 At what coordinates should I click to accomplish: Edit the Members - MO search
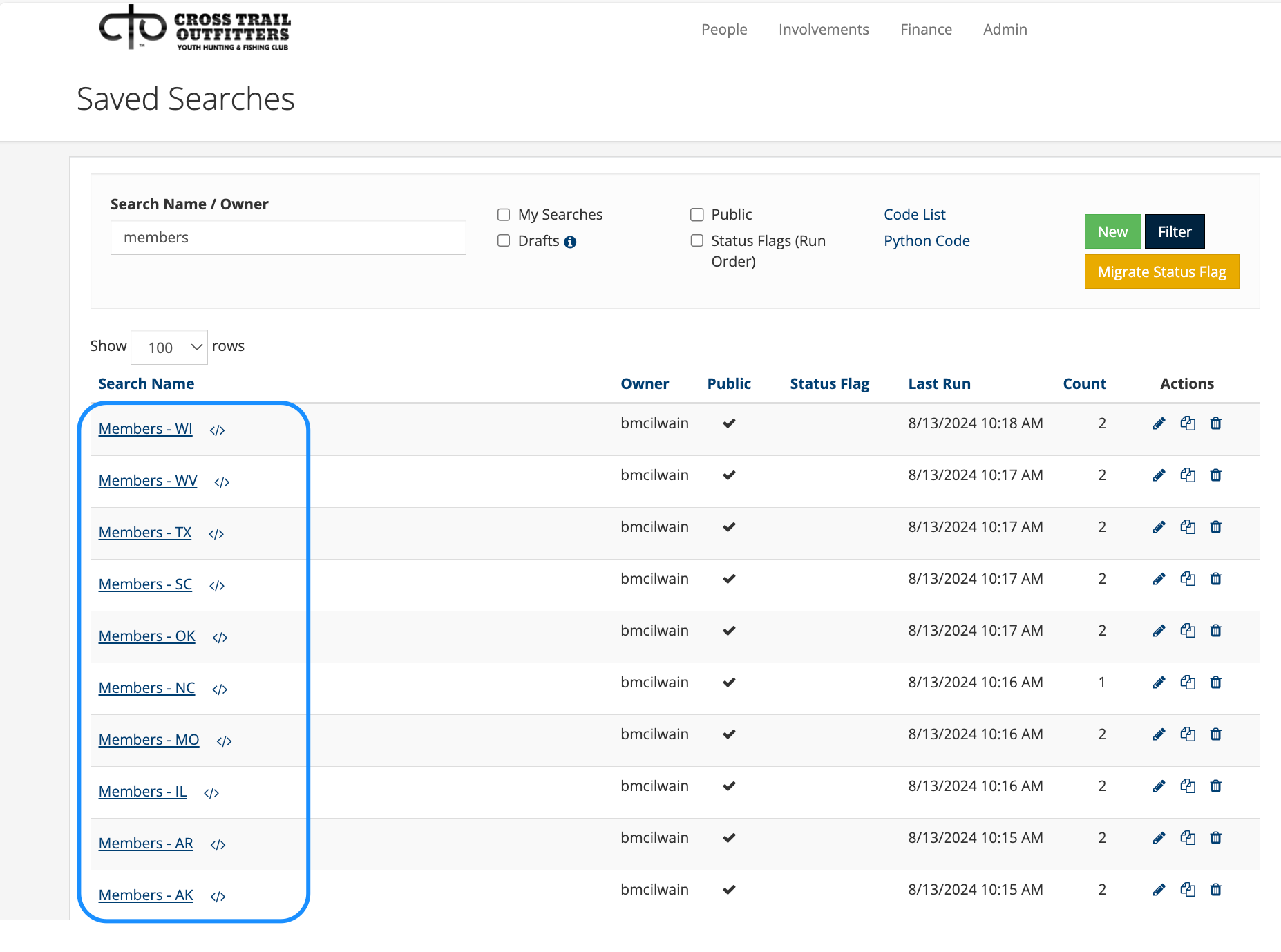pyautogui.click(x=1159, y=734)
